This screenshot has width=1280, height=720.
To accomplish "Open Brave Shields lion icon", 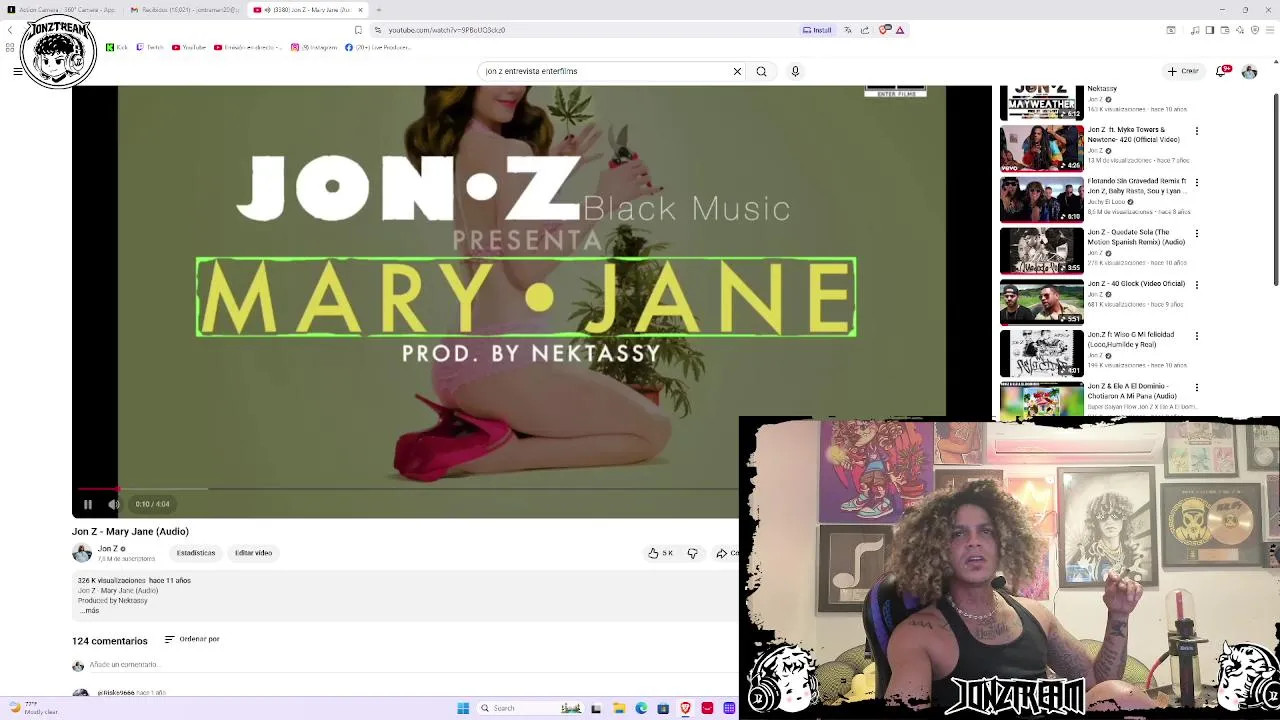I will pos(884,30).
